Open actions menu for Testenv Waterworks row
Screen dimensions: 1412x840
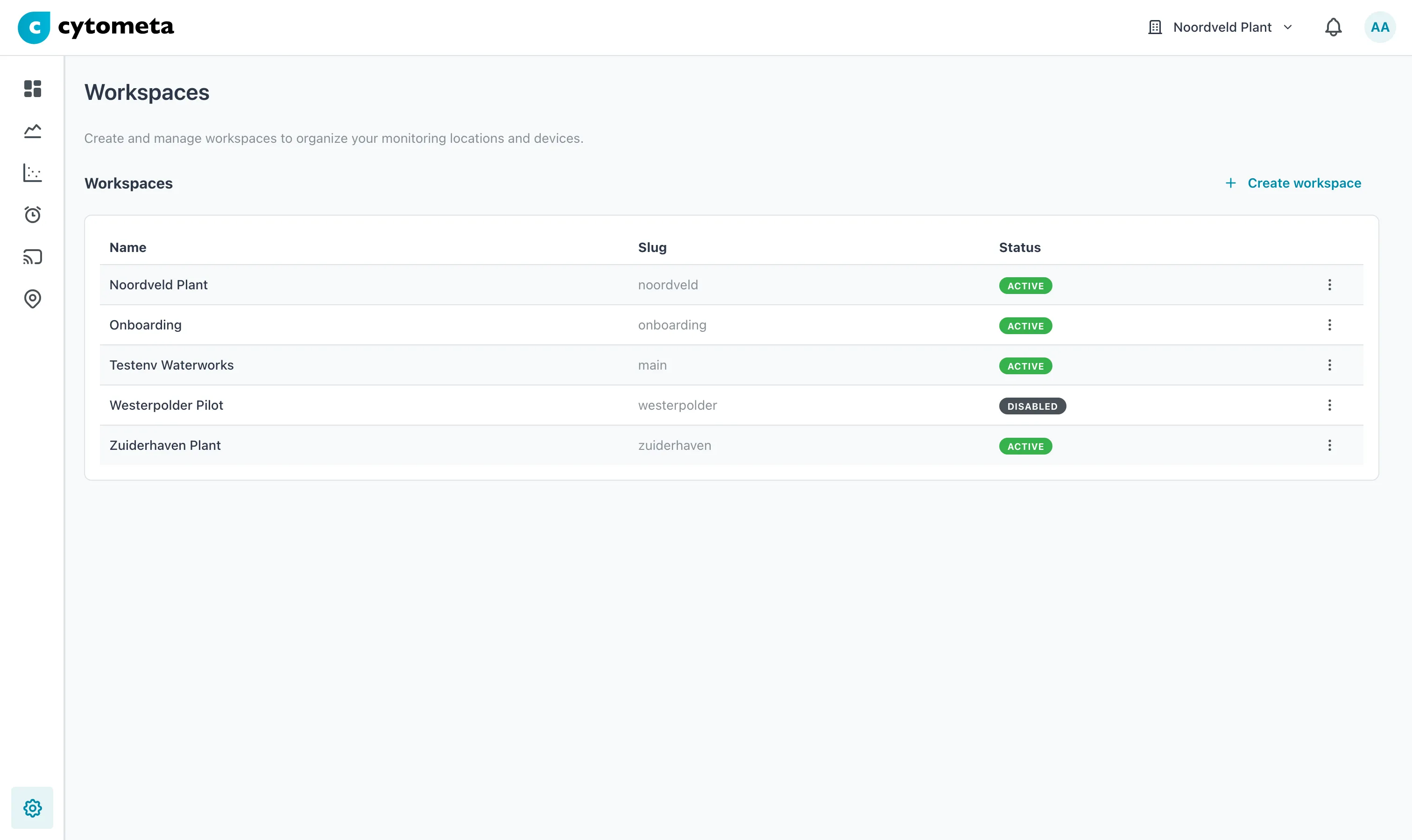click(x=1329, y=365)
